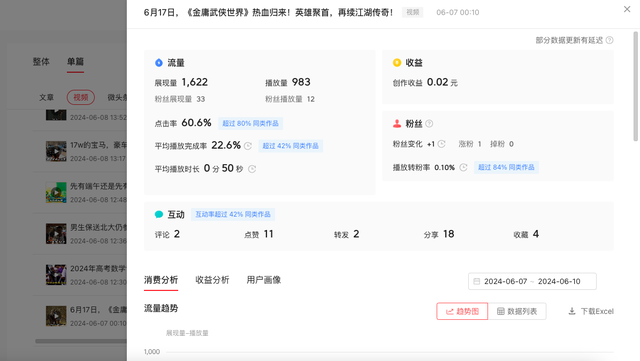The image size is (640, 361).
Task: Click the info icon next to 播放转粉率
Action: click(463, 167)
